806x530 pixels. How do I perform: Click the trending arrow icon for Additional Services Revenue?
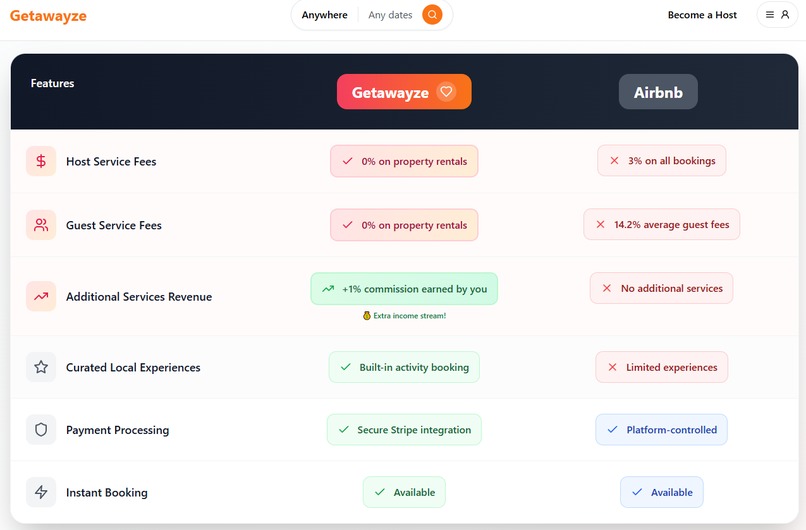point(41,296)
